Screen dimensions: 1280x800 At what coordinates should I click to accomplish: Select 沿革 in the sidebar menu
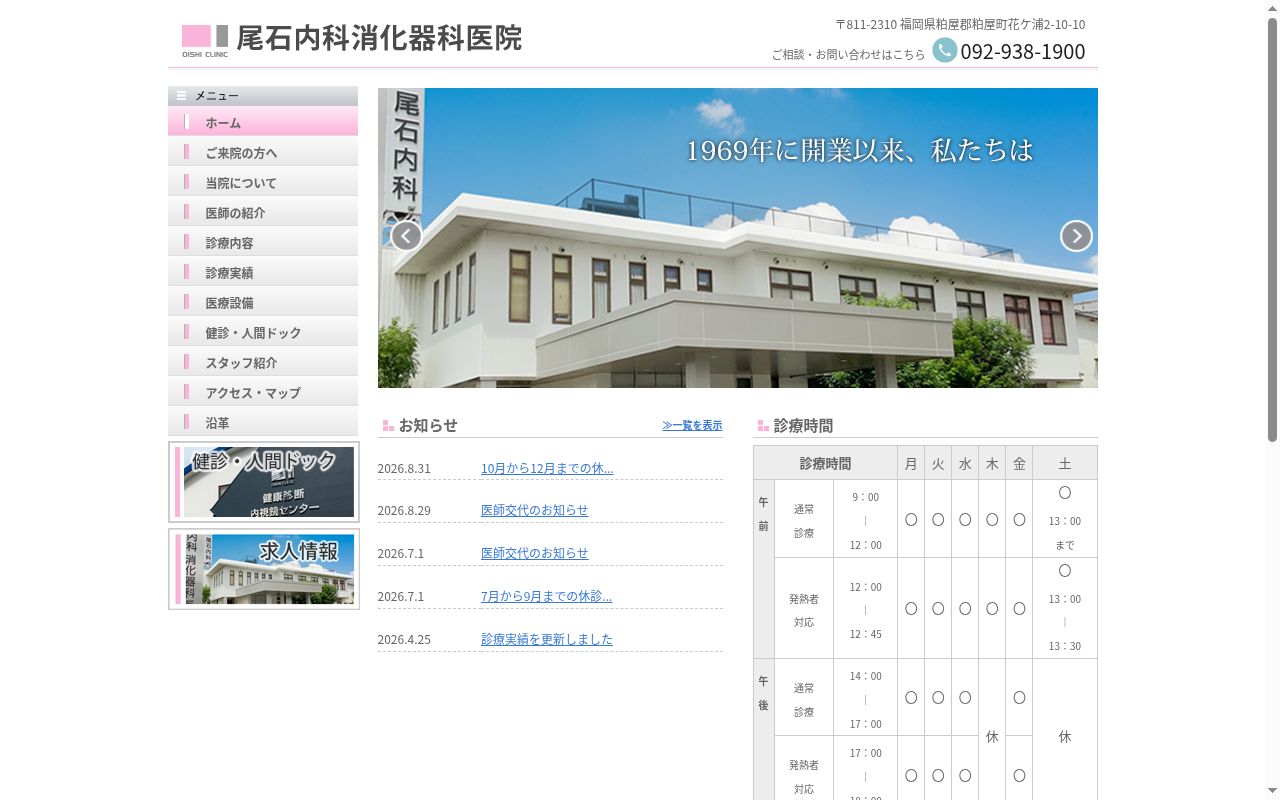click(263, 422)
